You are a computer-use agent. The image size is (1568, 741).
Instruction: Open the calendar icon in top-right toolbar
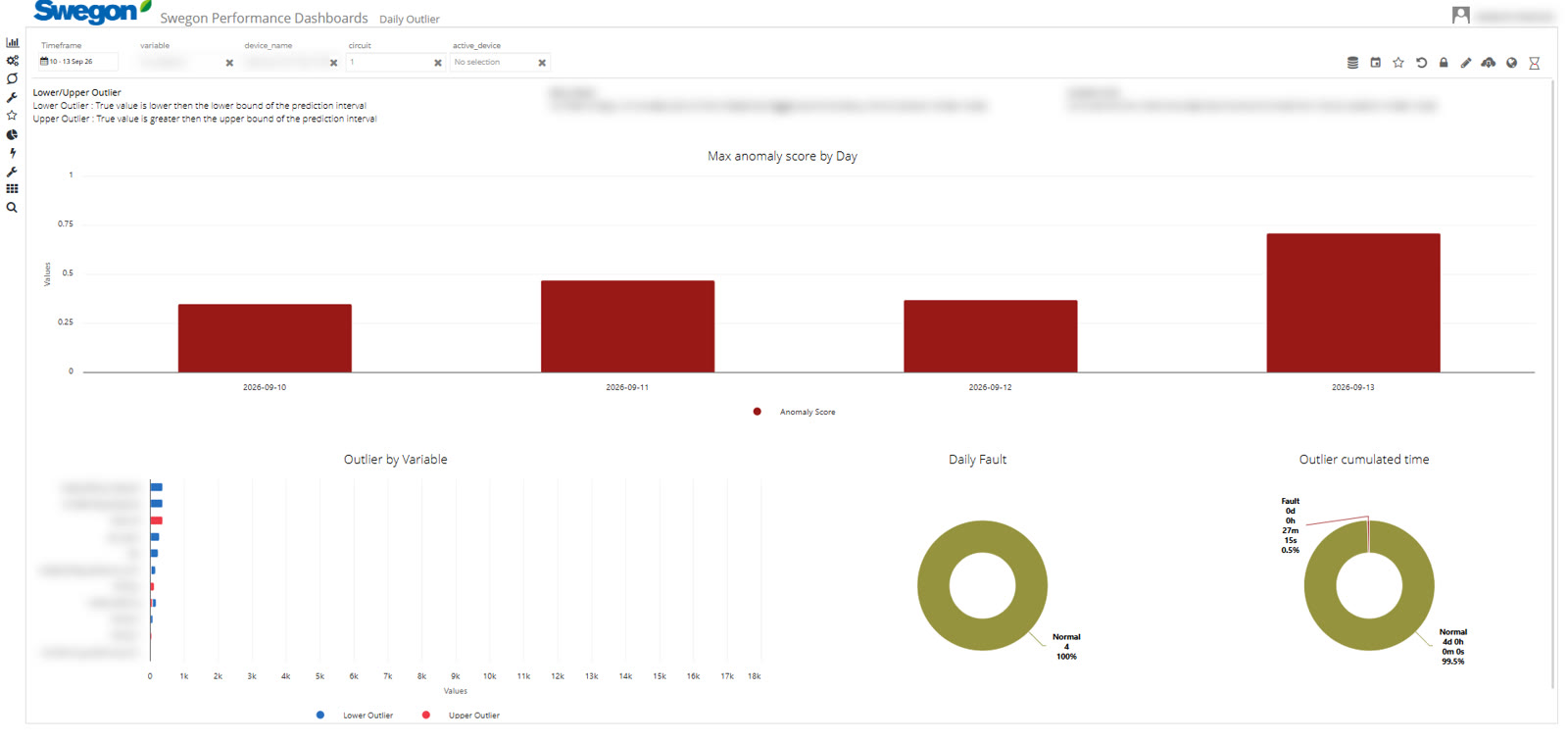click(1375, 63)
